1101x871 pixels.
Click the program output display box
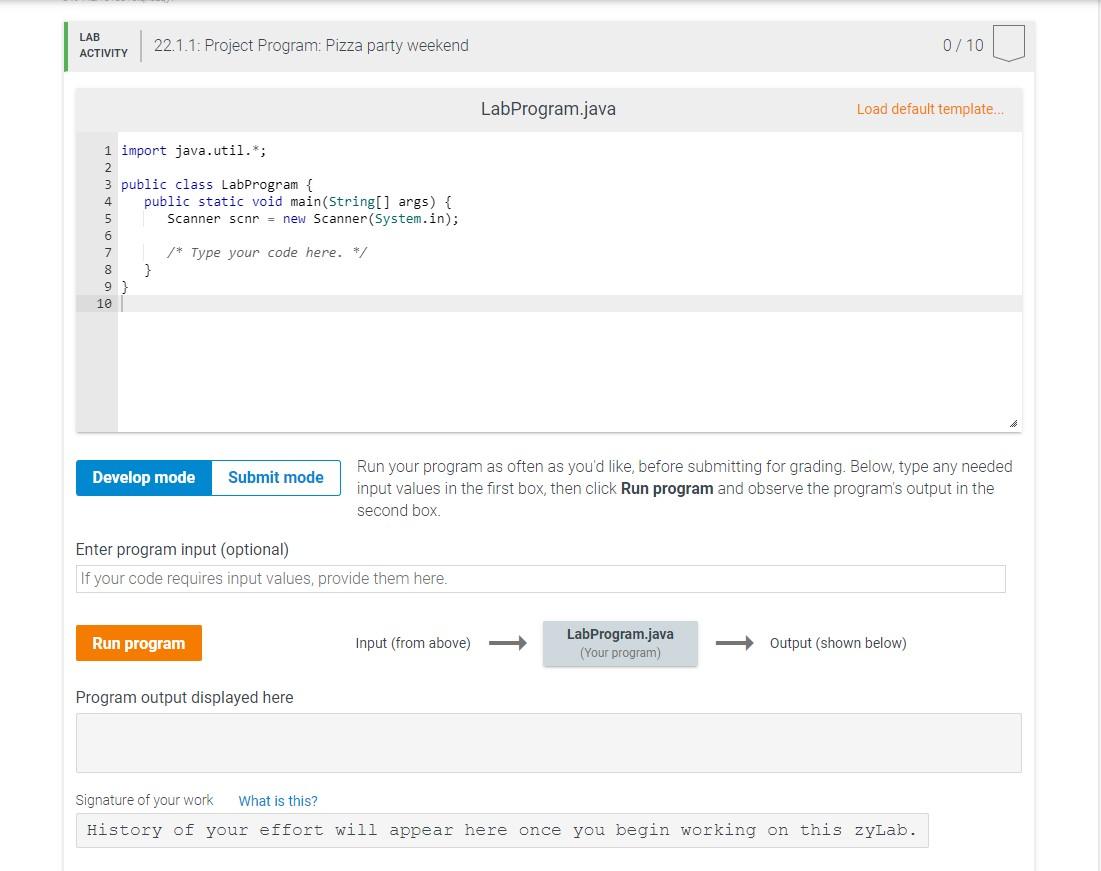pyautogui.click(x=548, y=741)
